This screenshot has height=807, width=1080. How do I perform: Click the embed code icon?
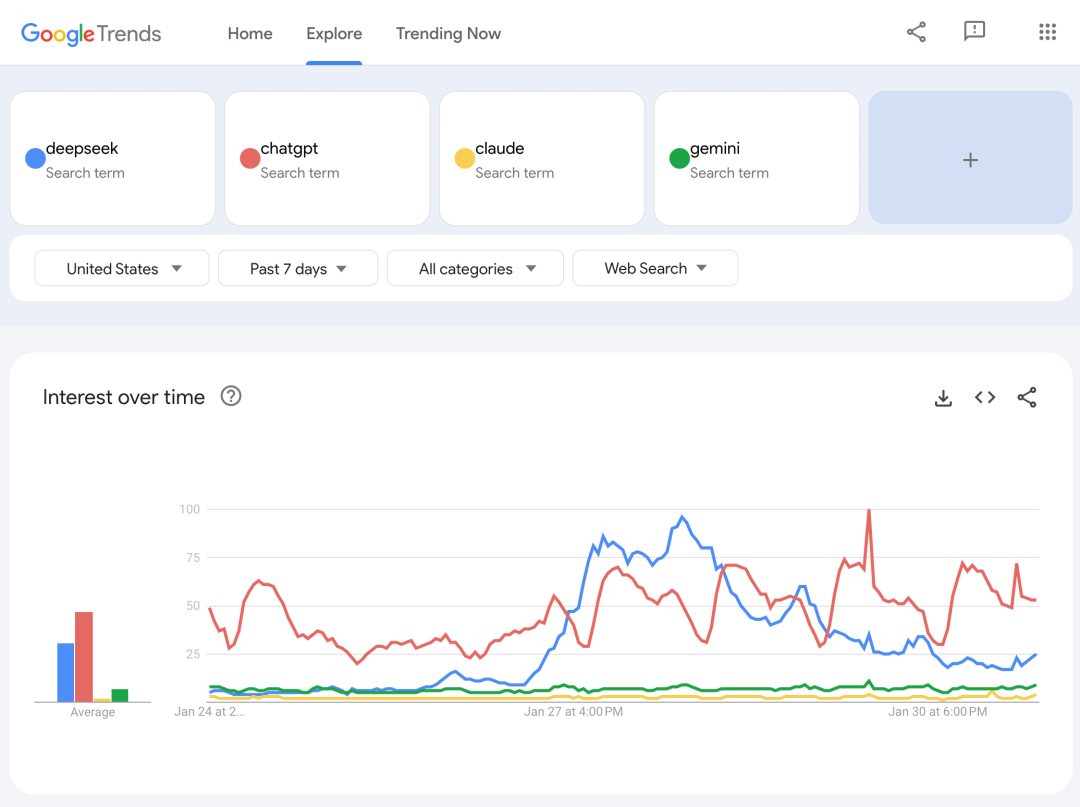click(985, 398)
